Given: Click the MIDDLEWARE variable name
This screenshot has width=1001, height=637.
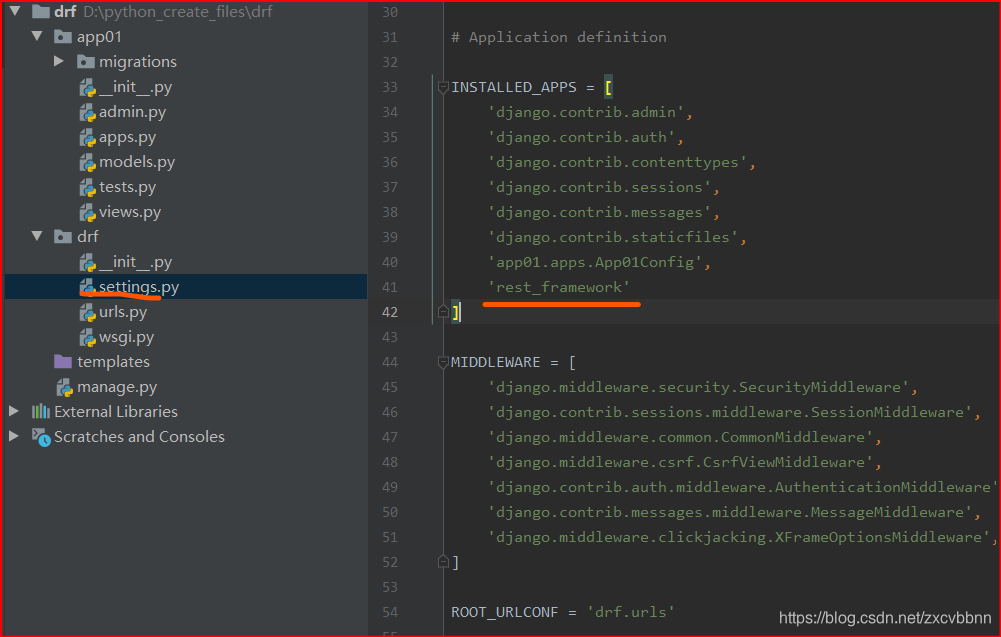Looking at the screenshot, I should pyautogui.click(x=495, y=362).
